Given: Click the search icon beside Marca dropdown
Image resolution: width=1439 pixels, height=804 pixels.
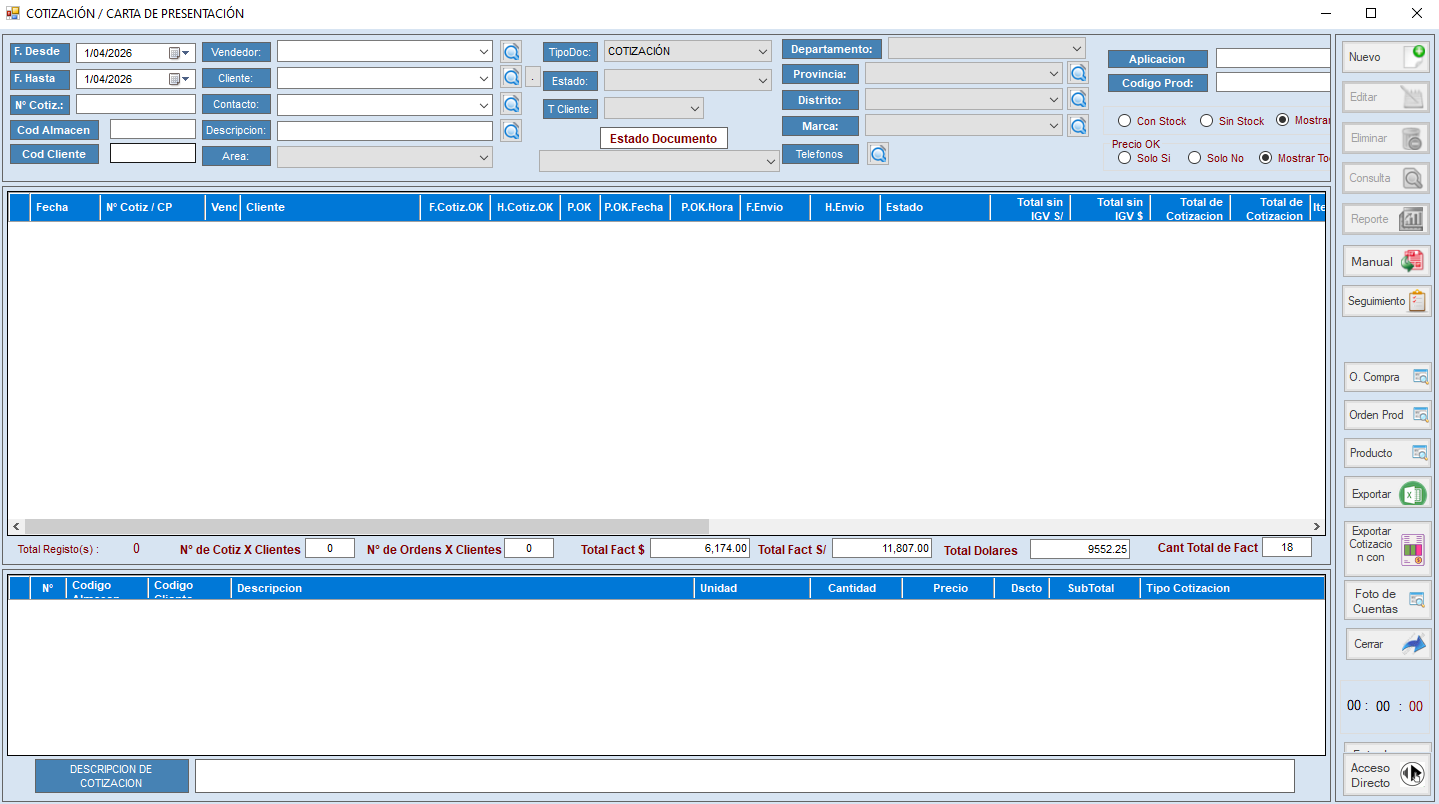Looking at the screenshot, I should pyautogui.click(x=1077, y=126).
